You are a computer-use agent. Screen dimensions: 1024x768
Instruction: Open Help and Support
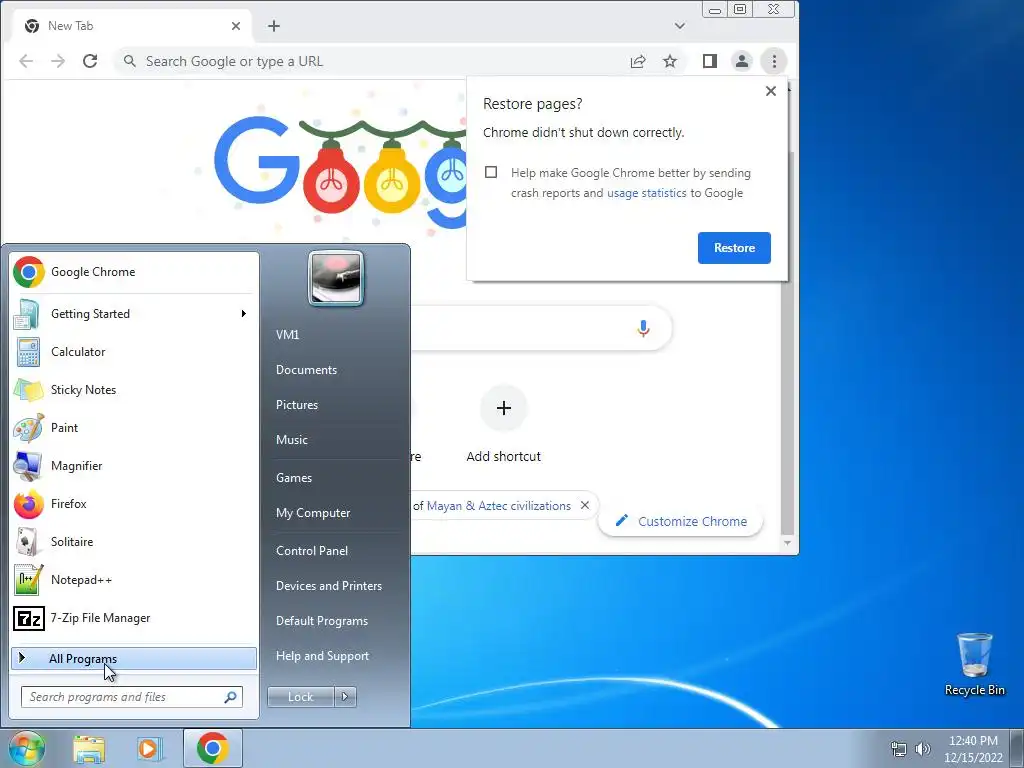[323, 656]
